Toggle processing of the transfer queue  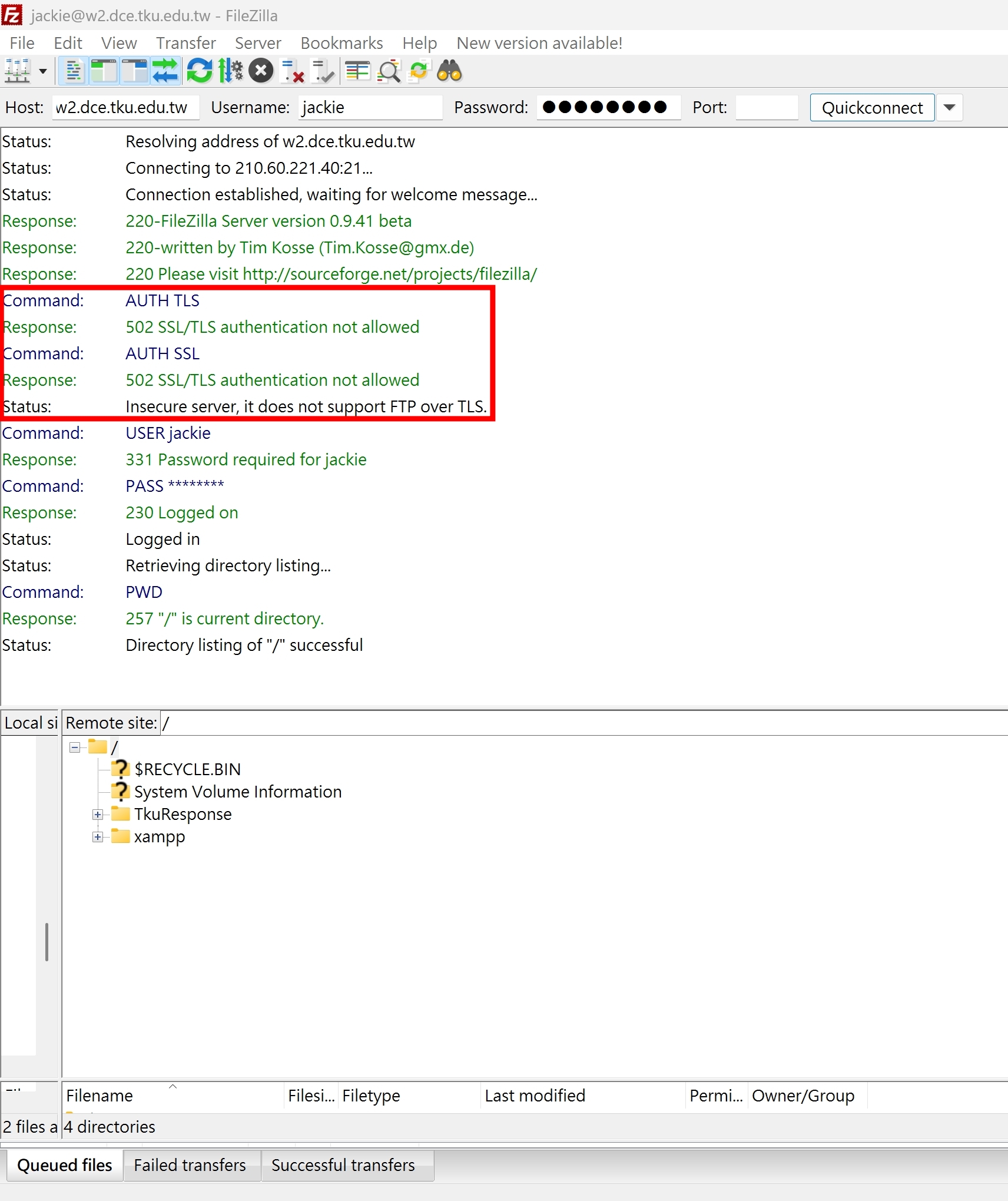click(x=230, y=72)
